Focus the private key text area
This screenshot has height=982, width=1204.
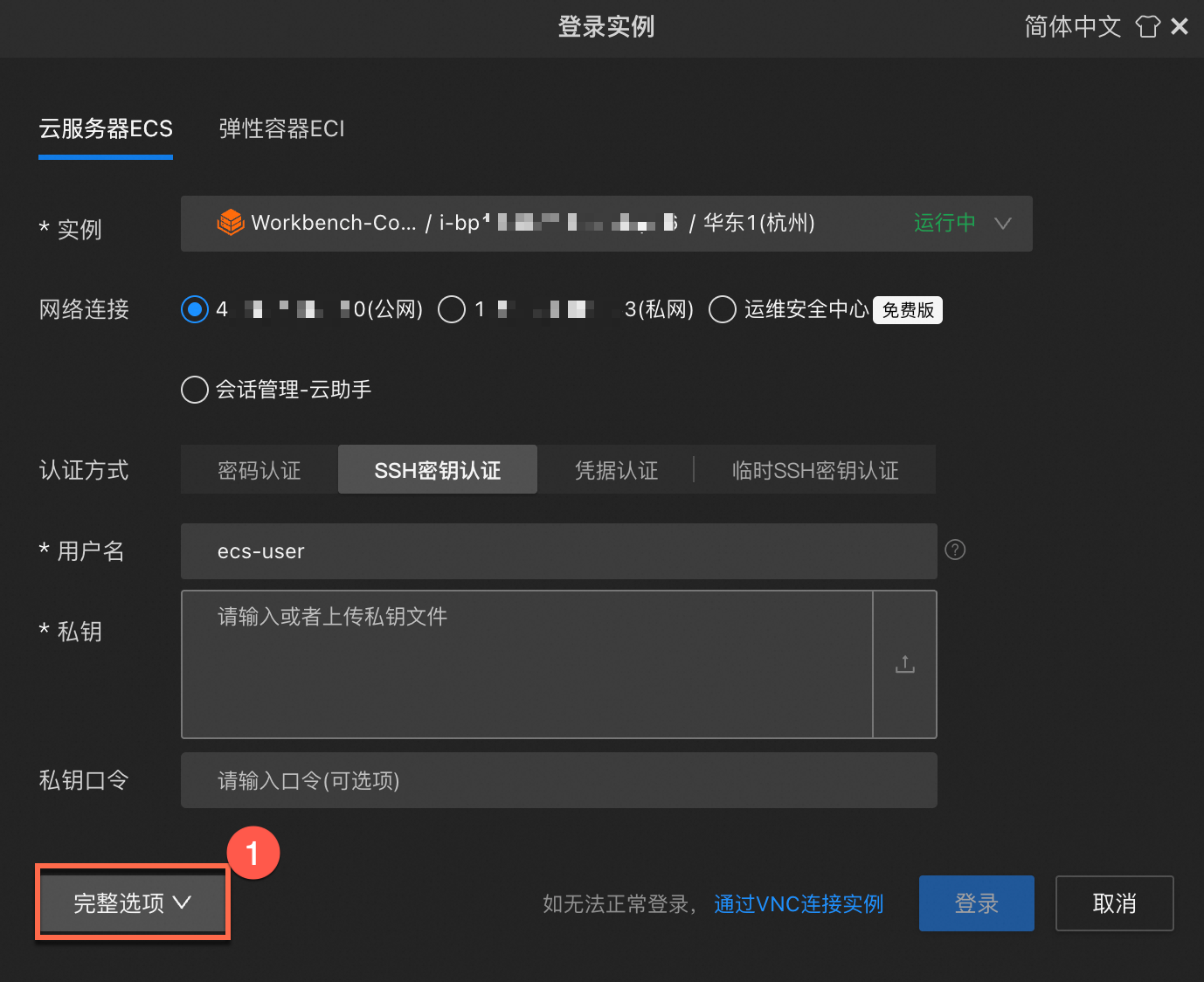coord(527,664)
